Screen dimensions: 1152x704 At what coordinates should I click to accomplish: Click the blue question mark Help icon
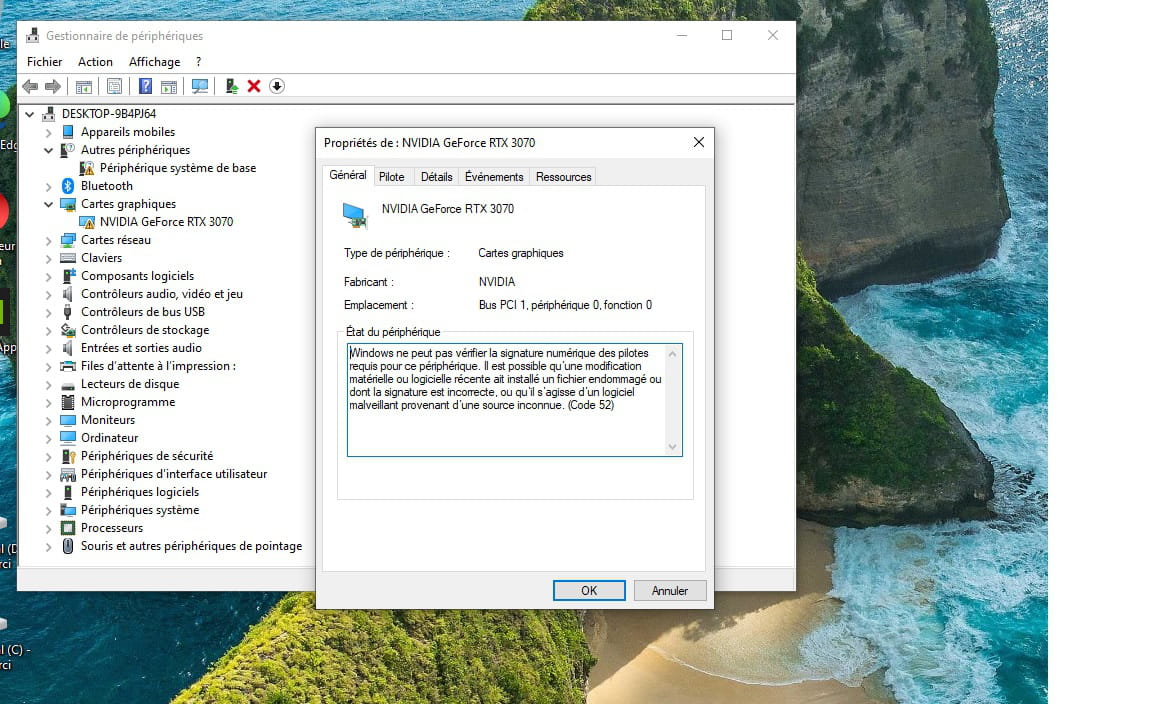[146, 87]
